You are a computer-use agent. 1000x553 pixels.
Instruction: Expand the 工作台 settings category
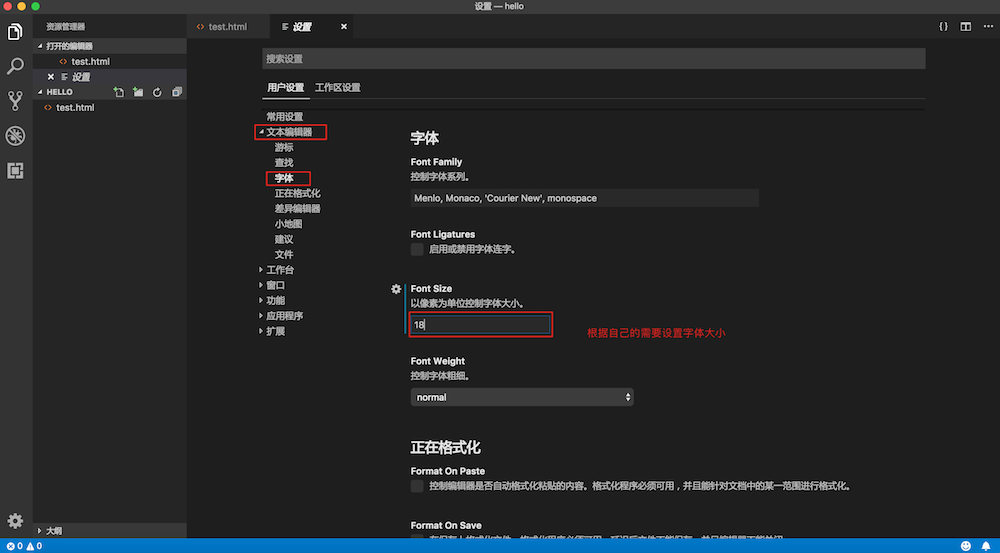click(280, 270)
